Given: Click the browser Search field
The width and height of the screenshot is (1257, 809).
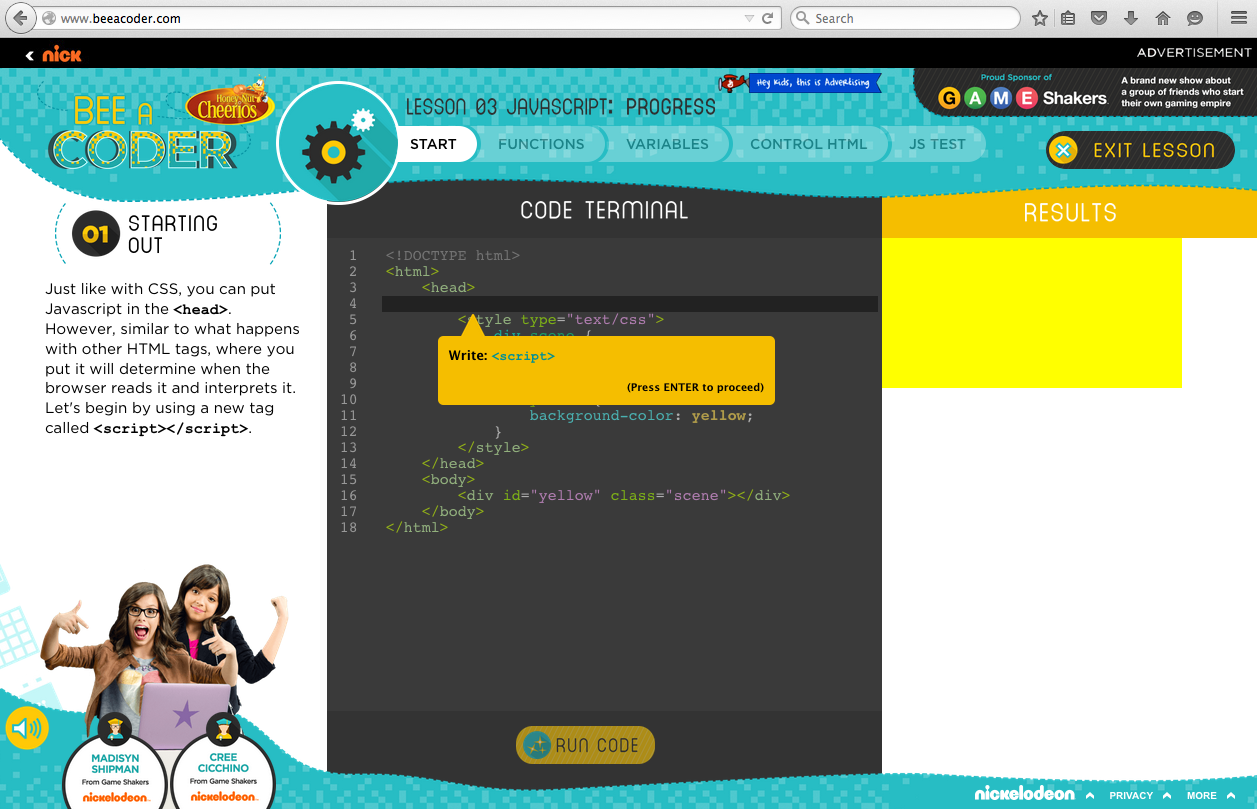Looking at the screenshot, I should tap(905, 18).
